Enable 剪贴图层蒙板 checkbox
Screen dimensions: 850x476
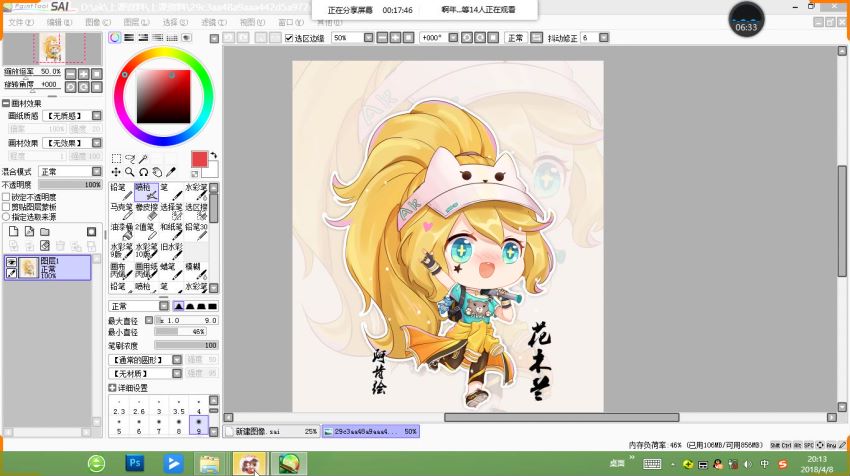click(6, 207)
